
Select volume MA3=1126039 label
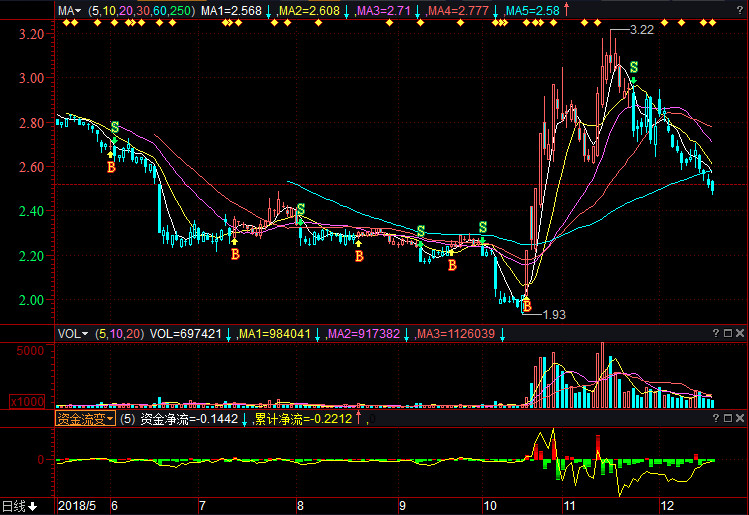[456, 334]
